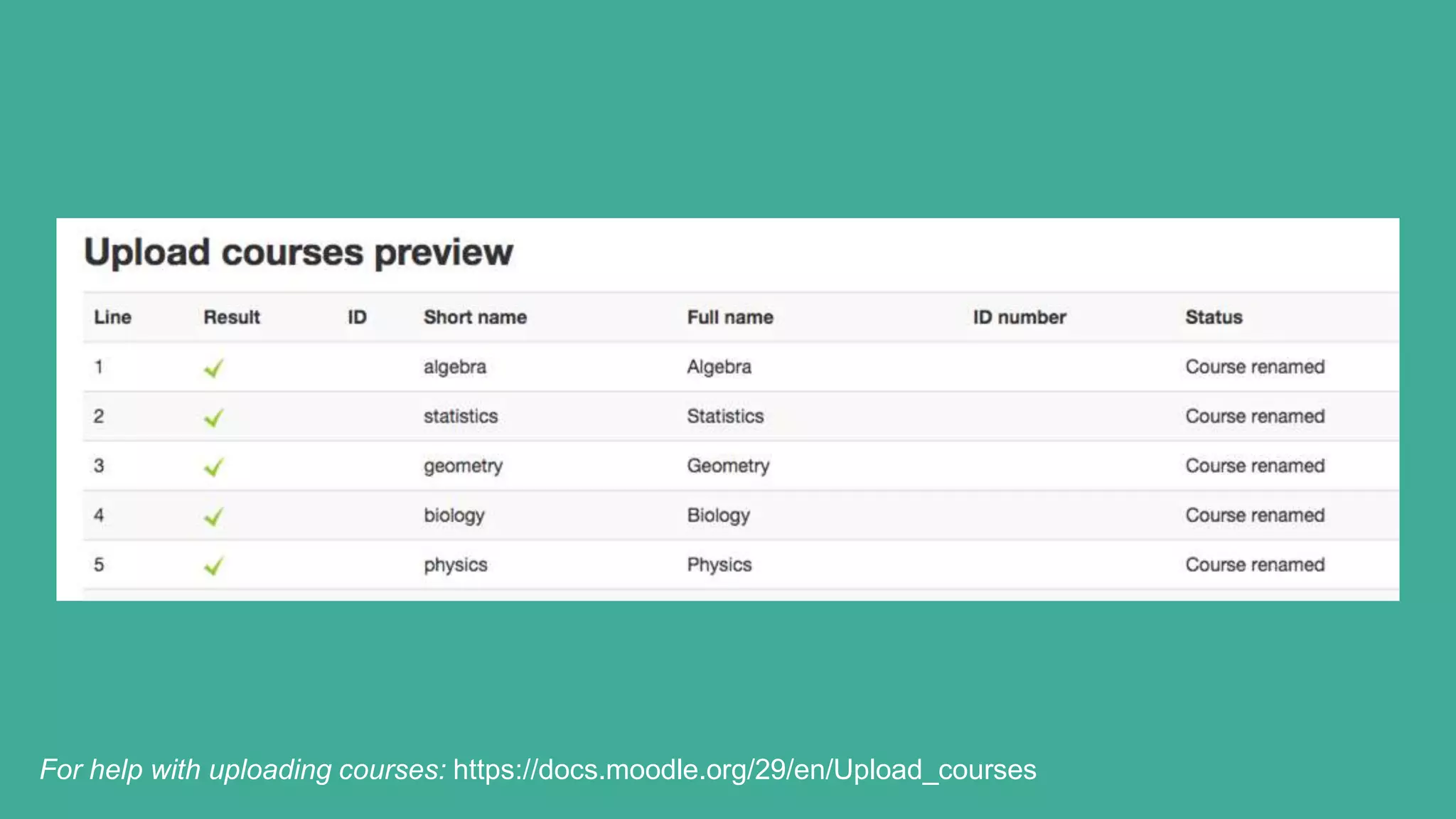The height and width of the screenshot is (819, 1456).
Task: Click line number 1 in the table
Action: (x=99, y=367)
